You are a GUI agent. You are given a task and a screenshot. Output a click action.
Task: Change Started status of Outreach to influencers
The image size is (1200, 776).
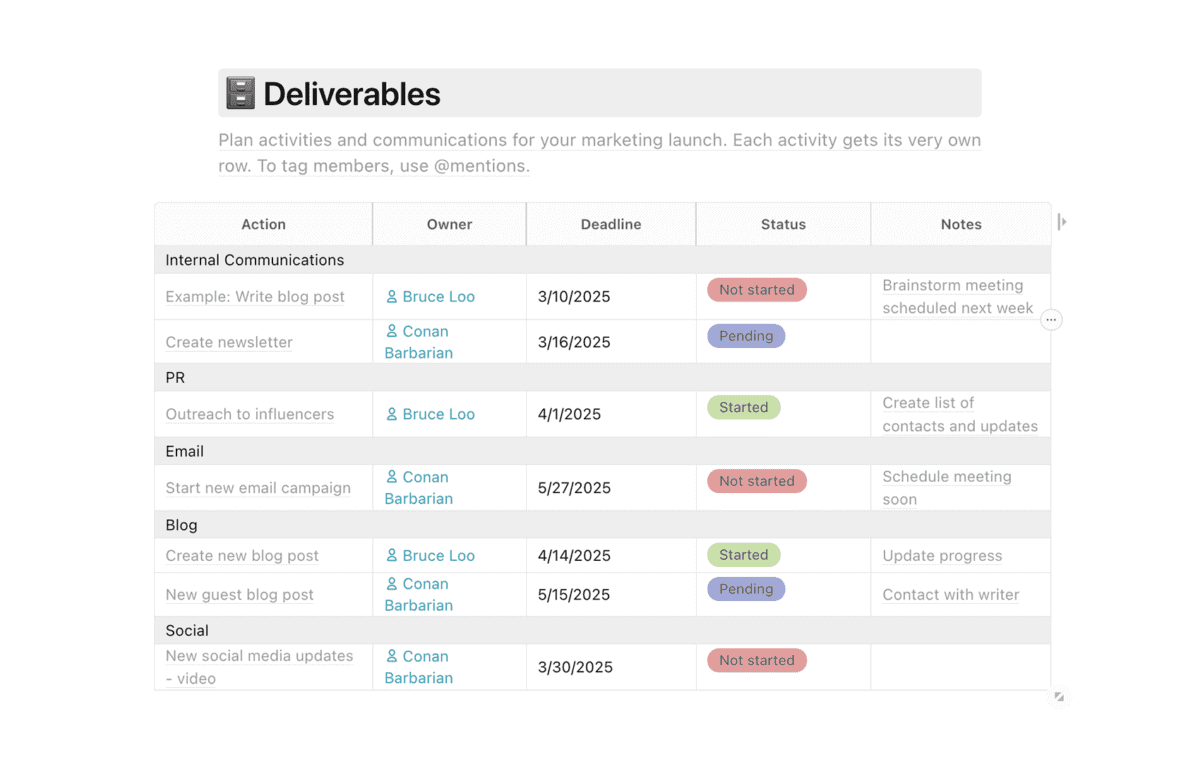[x=744, y=407]
